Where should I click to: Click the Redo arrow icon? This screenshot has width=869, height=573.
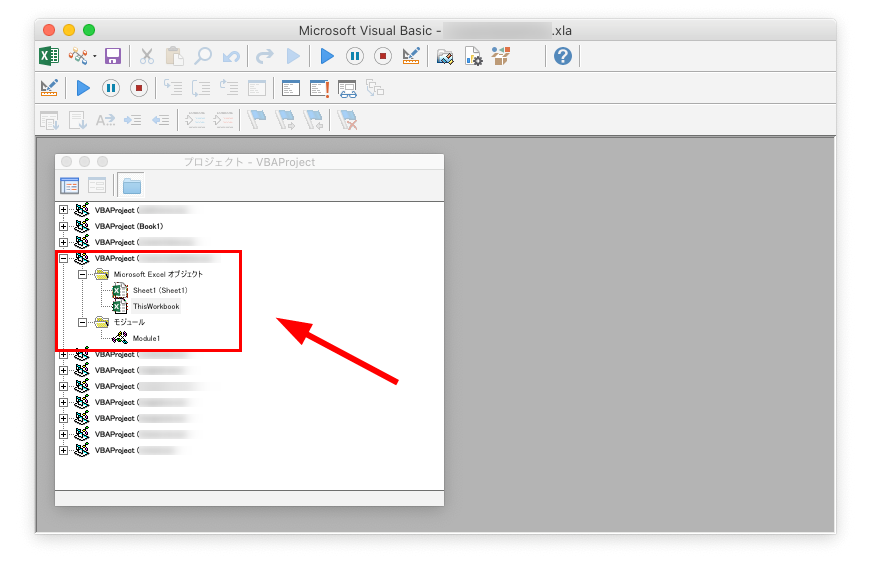point(265,56)
